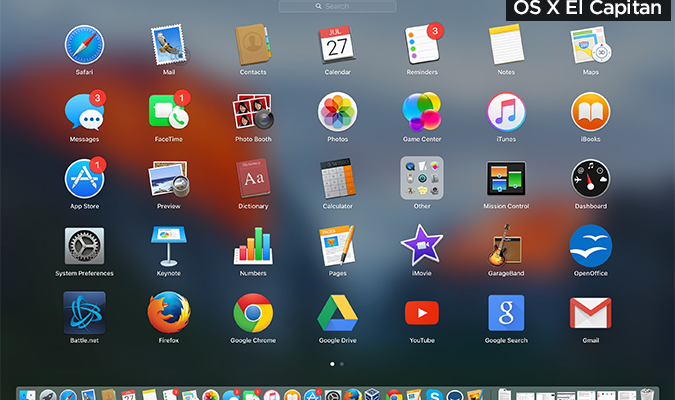Open the Trash in the Dock

click(x=647, y=394)
